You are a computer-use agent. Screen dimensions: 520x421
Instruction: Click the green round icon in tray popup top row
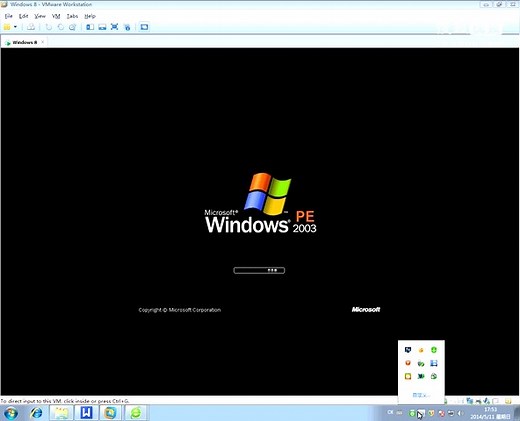(x=434, y=350)
